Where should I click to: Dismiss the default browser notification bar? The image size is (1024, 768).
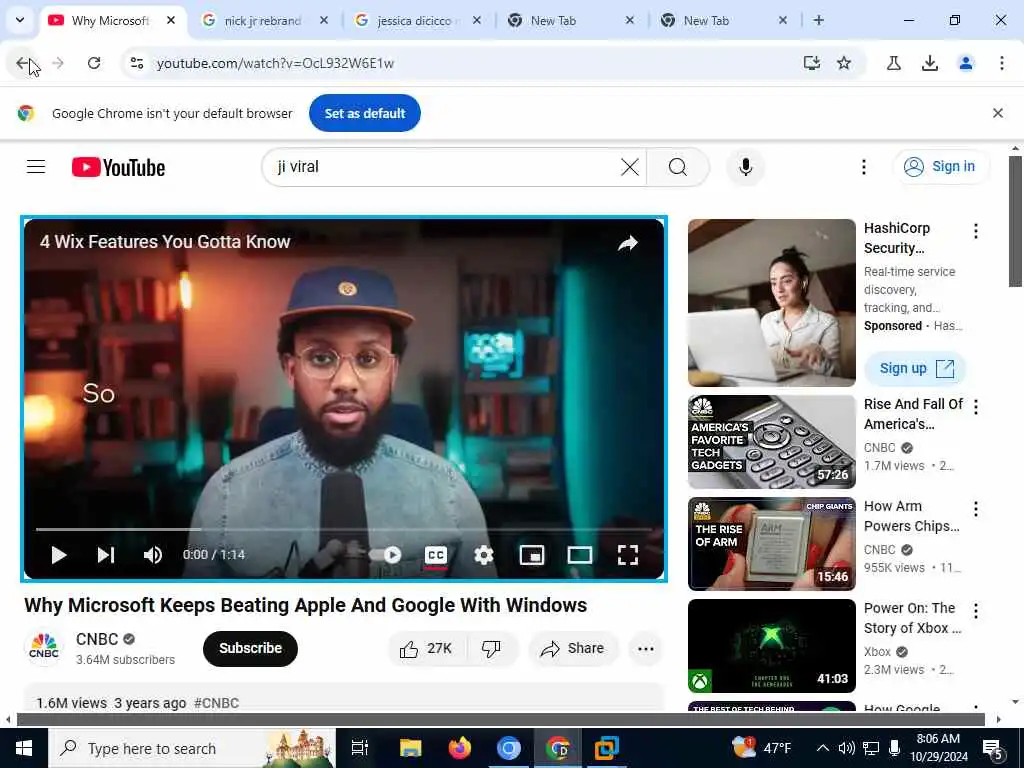tap(998, 113)
